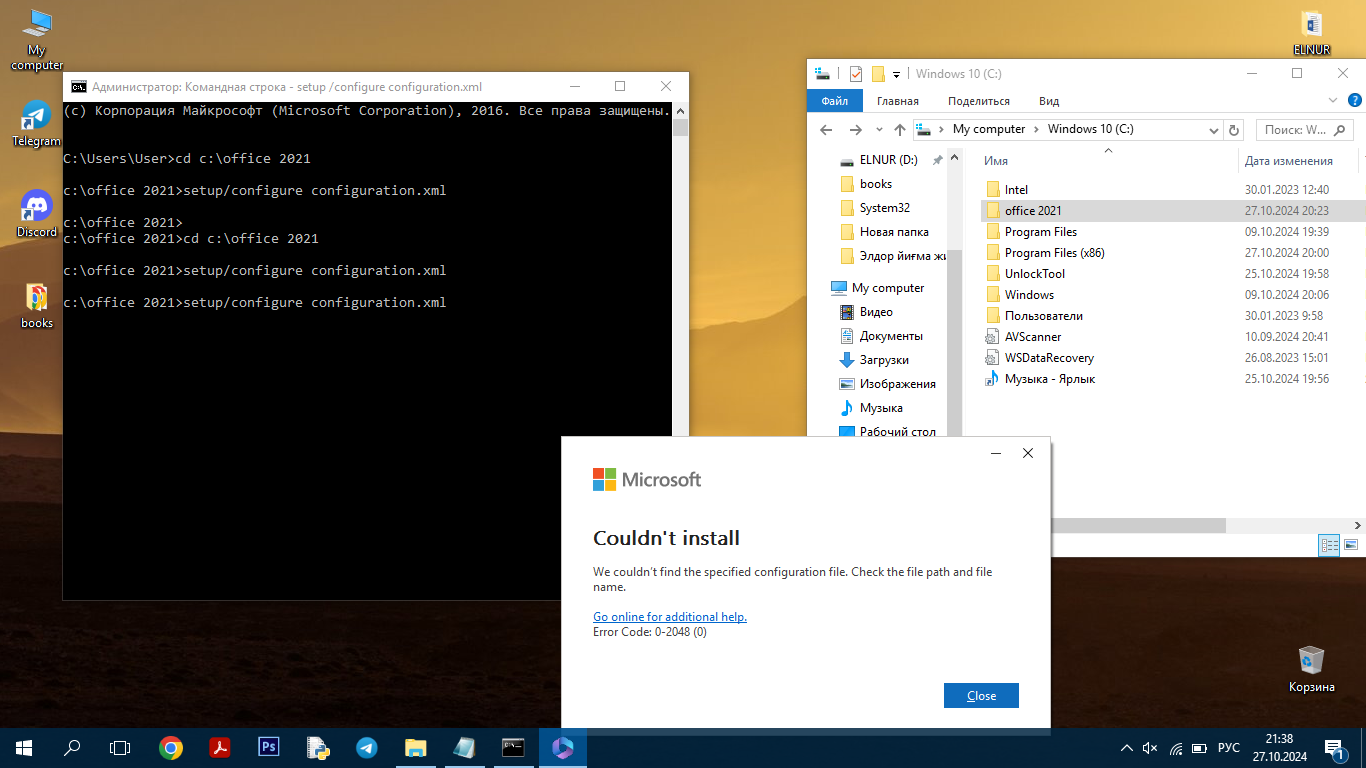The height and width of the screenshot is (768, 1366).
Task: Open the Поделиться ribbon tab
Action: [x=979, y=101]
